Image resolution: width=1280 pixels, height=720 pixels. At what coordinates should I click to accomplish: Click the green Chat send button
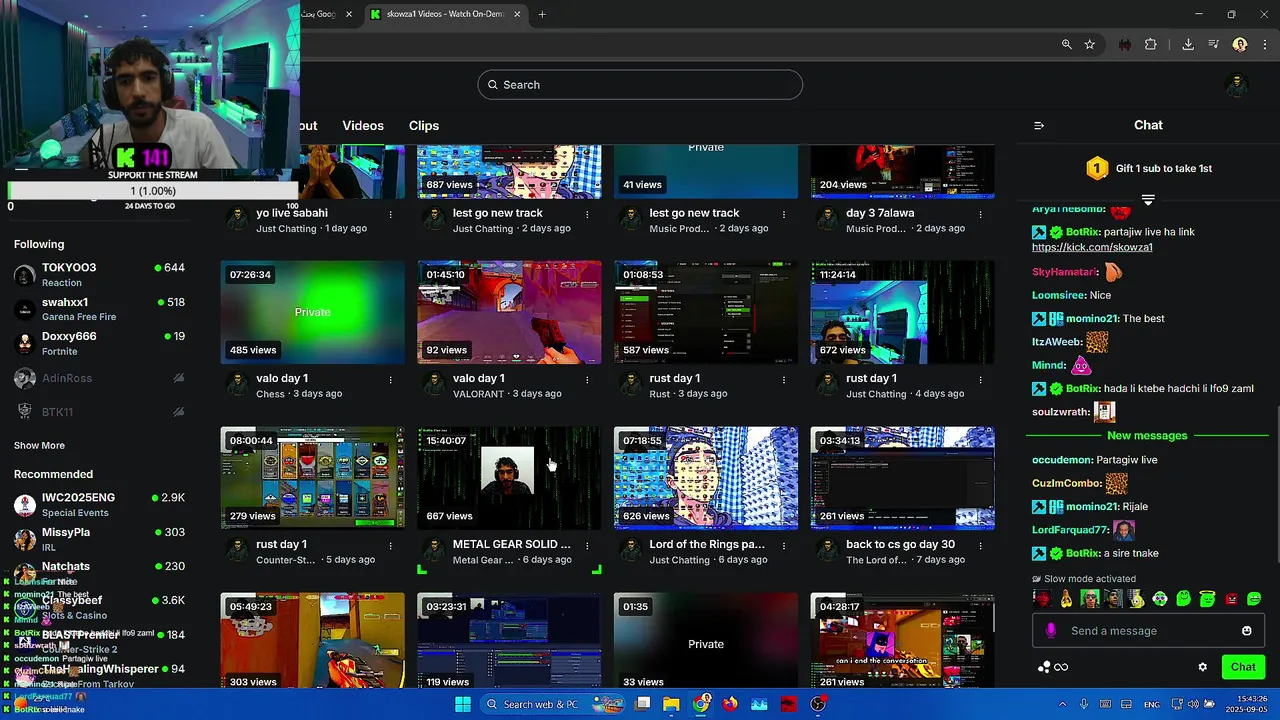click(x=1243, y=667)
